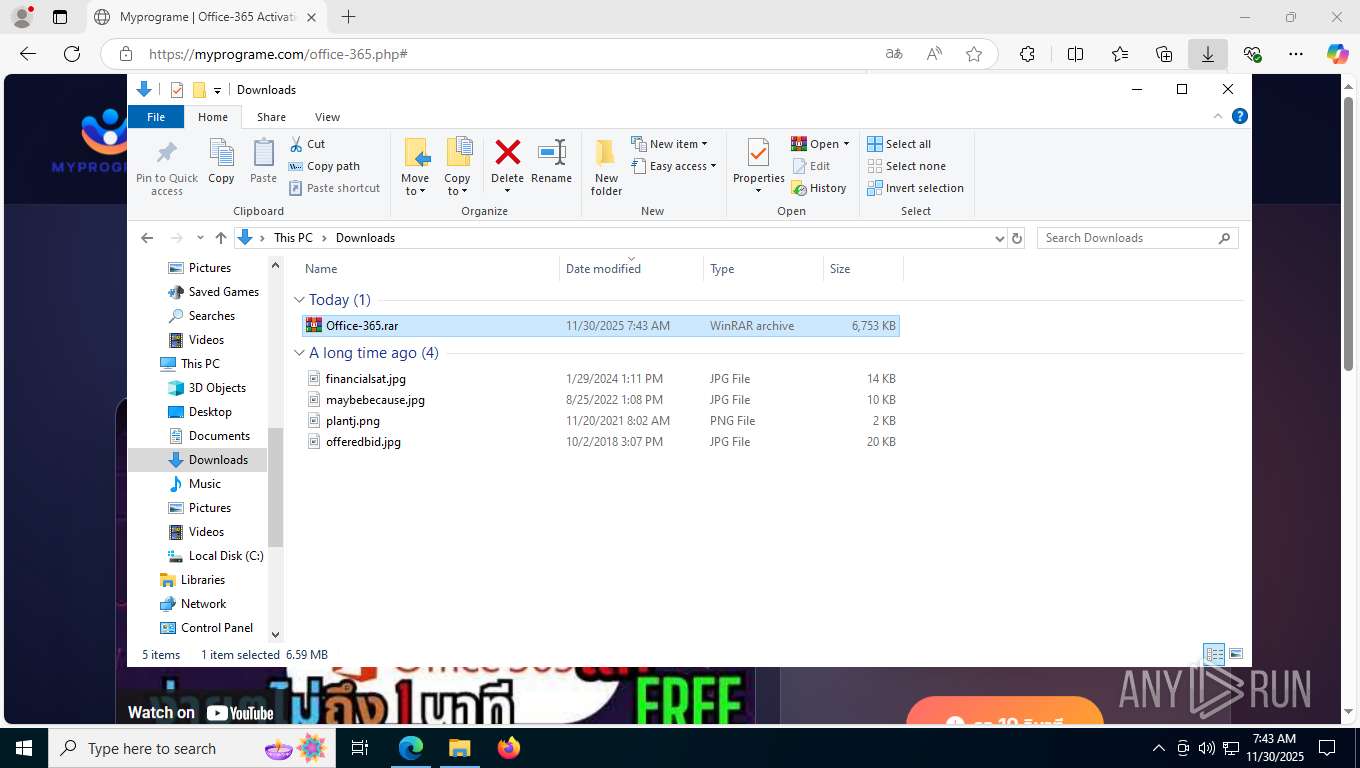Select financialsat.jpg file
This screenshot has height=768, width=1360.
pyautogui.click(x=600, y=379)
